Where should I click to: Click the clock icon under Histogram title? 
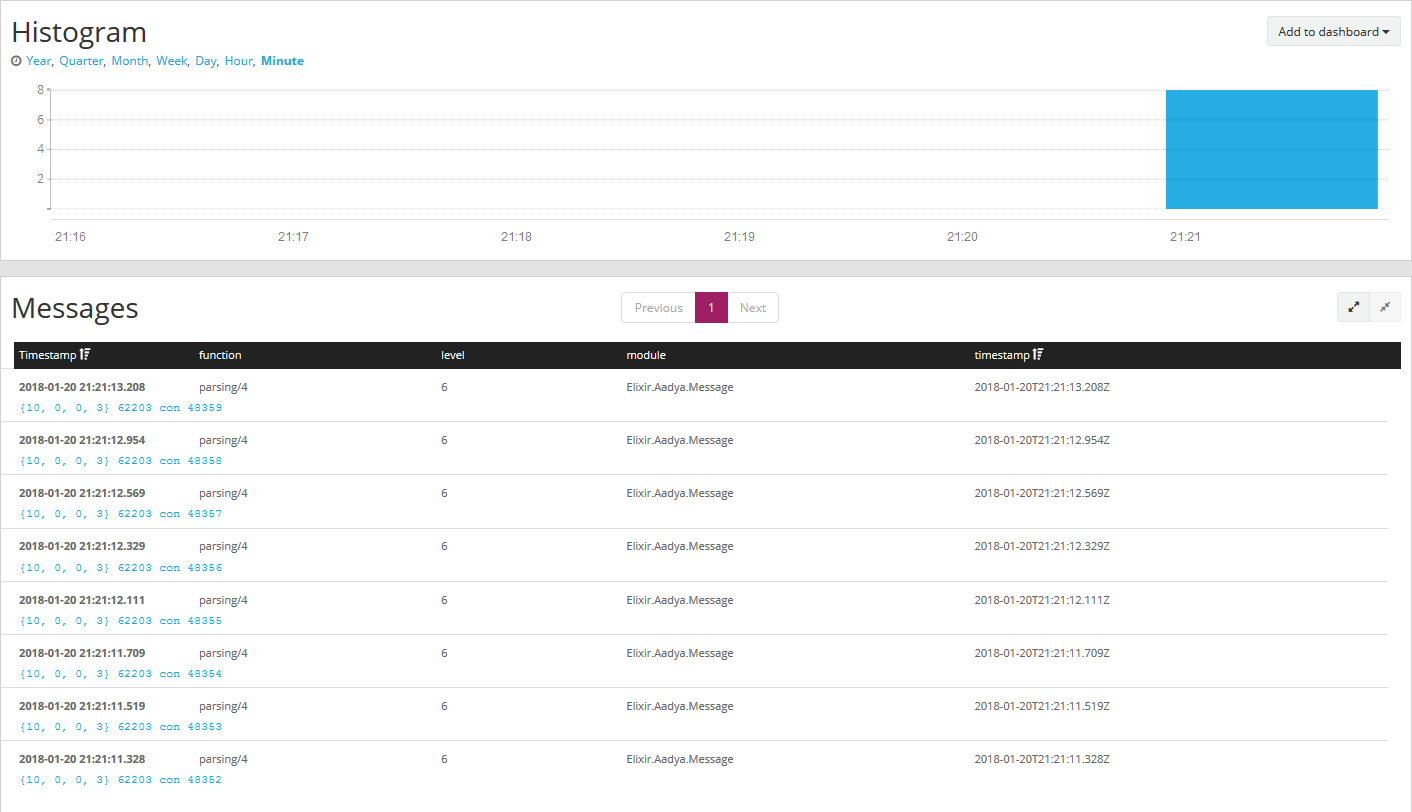click(16, 61)
